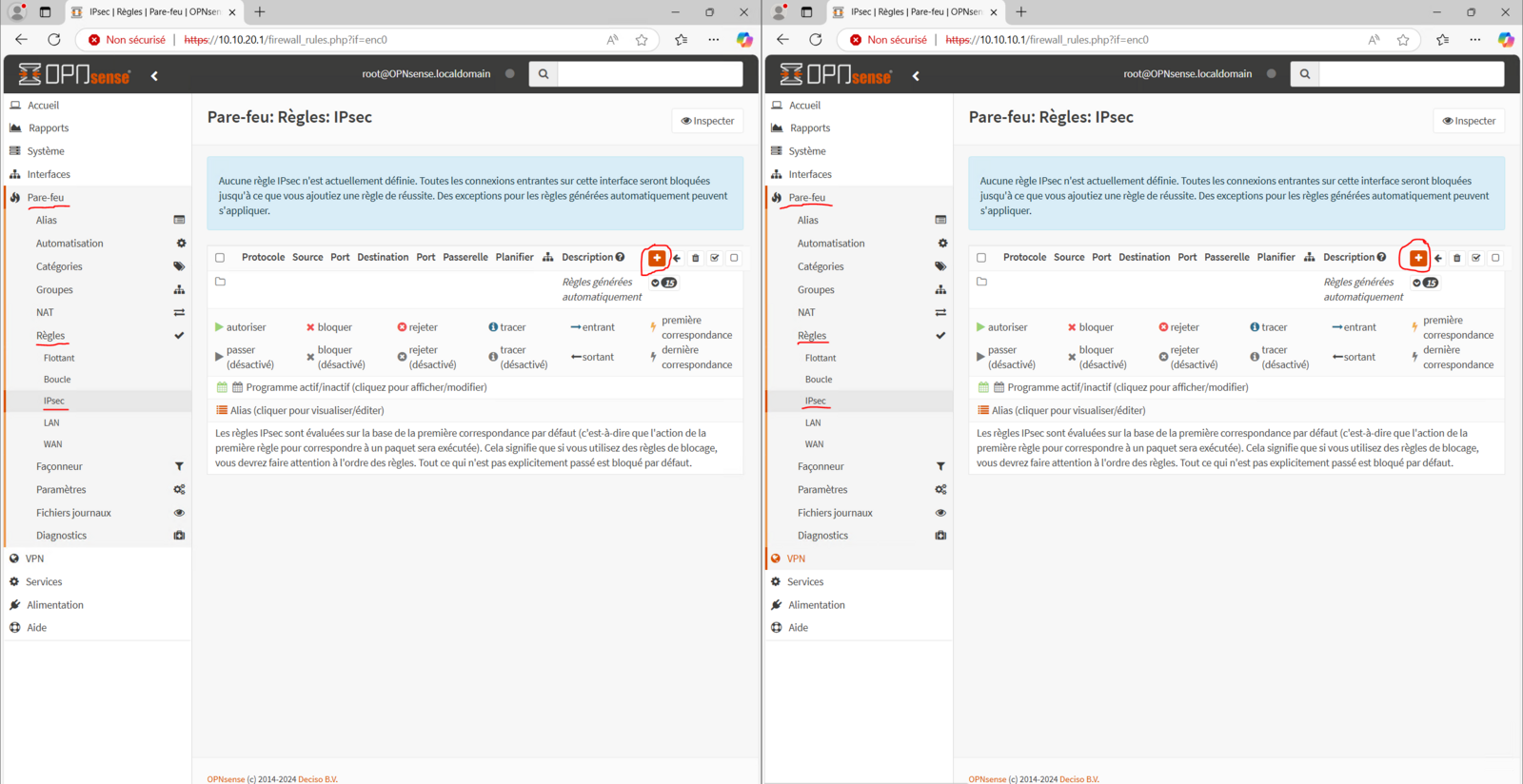Click the search field in 10.10.20.1 OPNsense header

(649, 74)
